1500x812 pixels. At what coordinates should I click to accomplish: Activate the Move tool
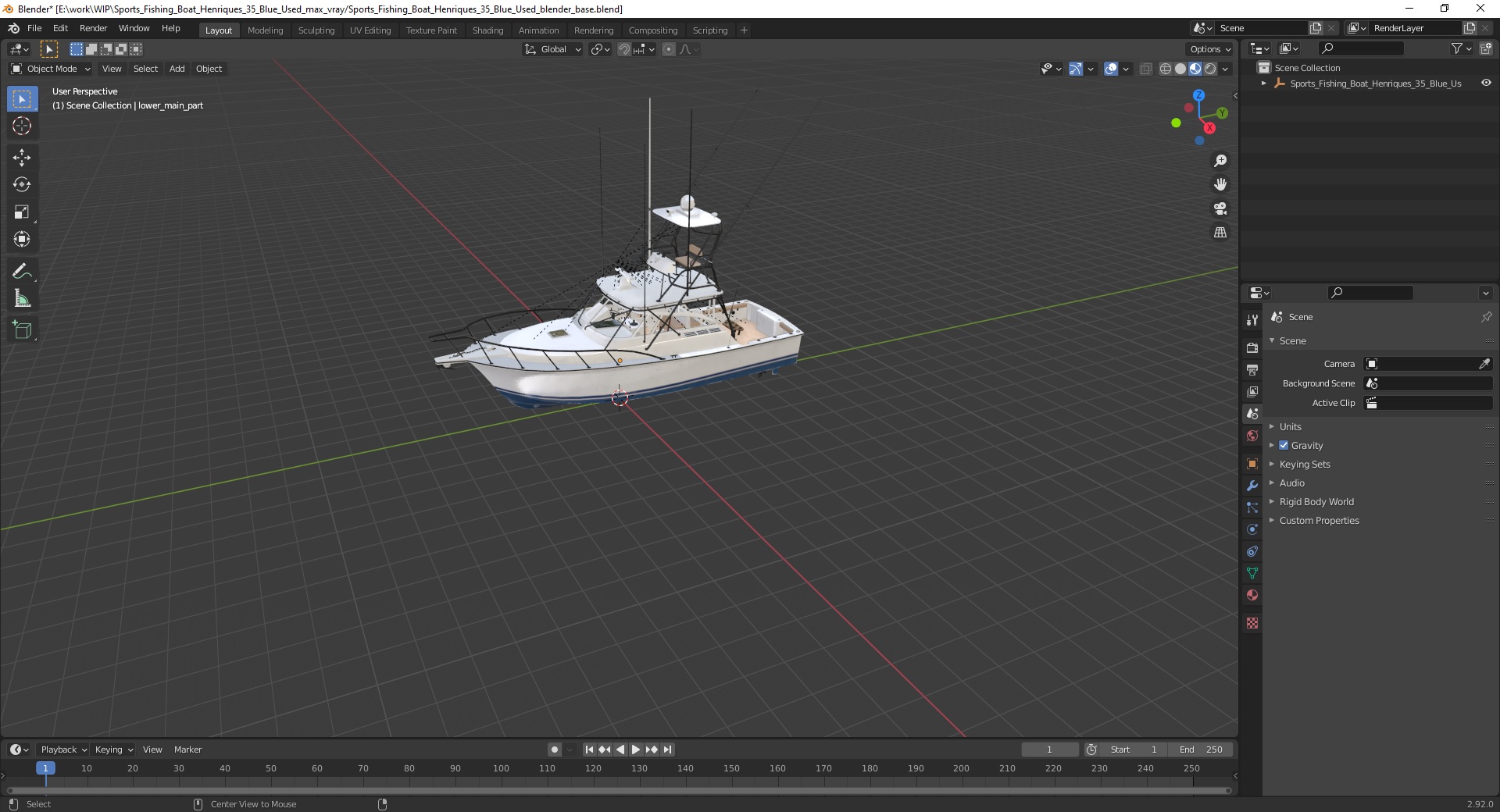click(22, 158)
